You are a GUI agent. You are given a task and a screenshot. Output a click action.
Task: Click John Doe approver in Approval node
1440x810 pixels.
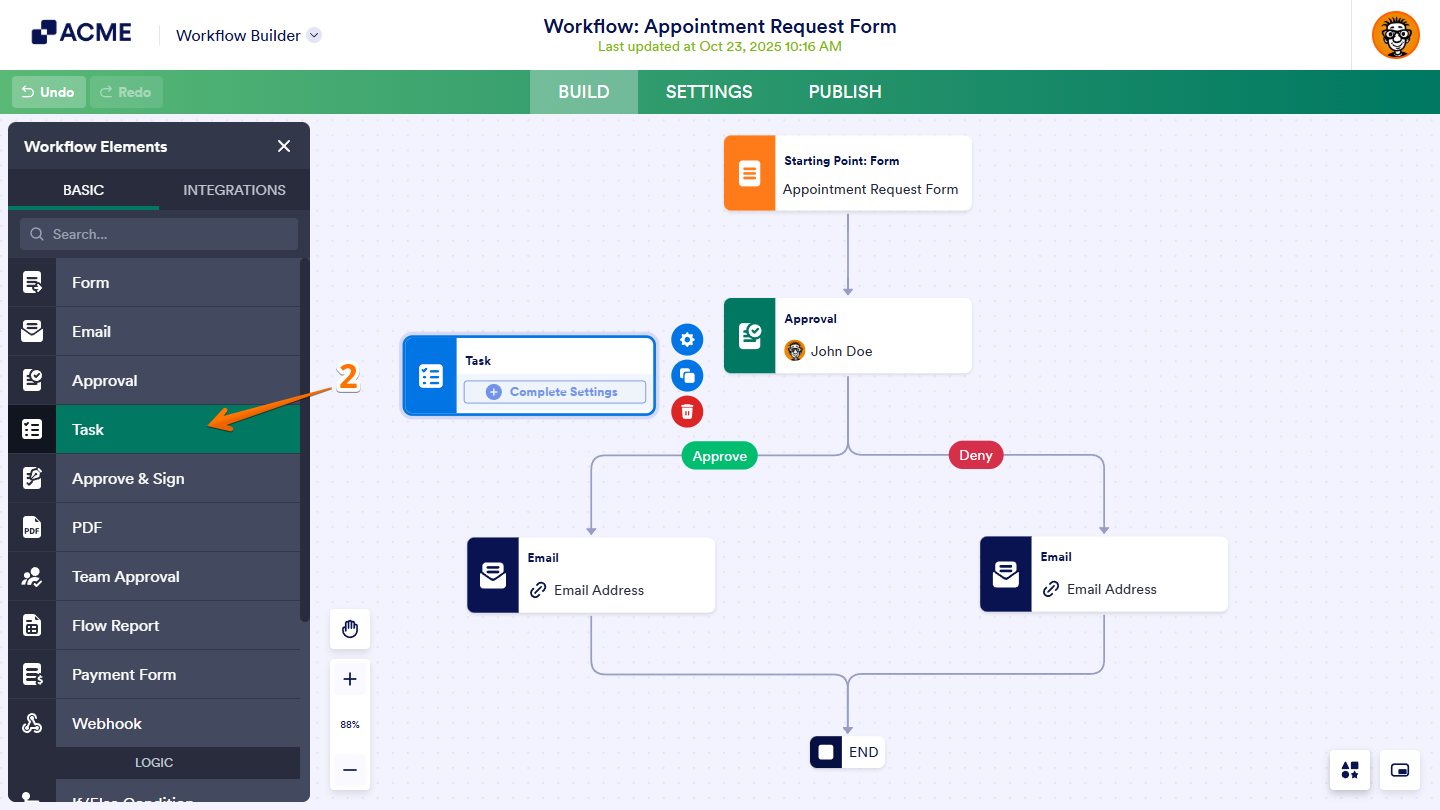tap(841, 351)
